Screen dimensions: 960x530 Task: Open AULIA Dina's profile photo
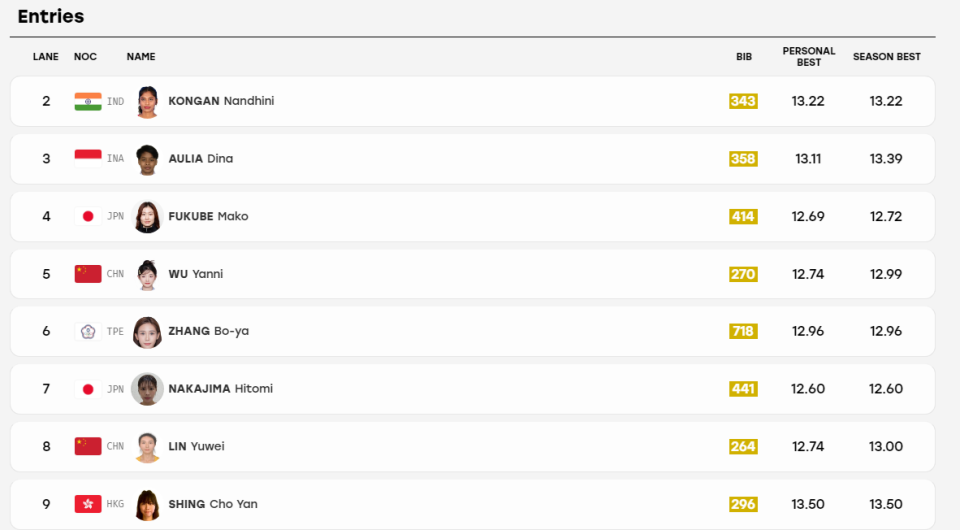click(x=147, y=159)
